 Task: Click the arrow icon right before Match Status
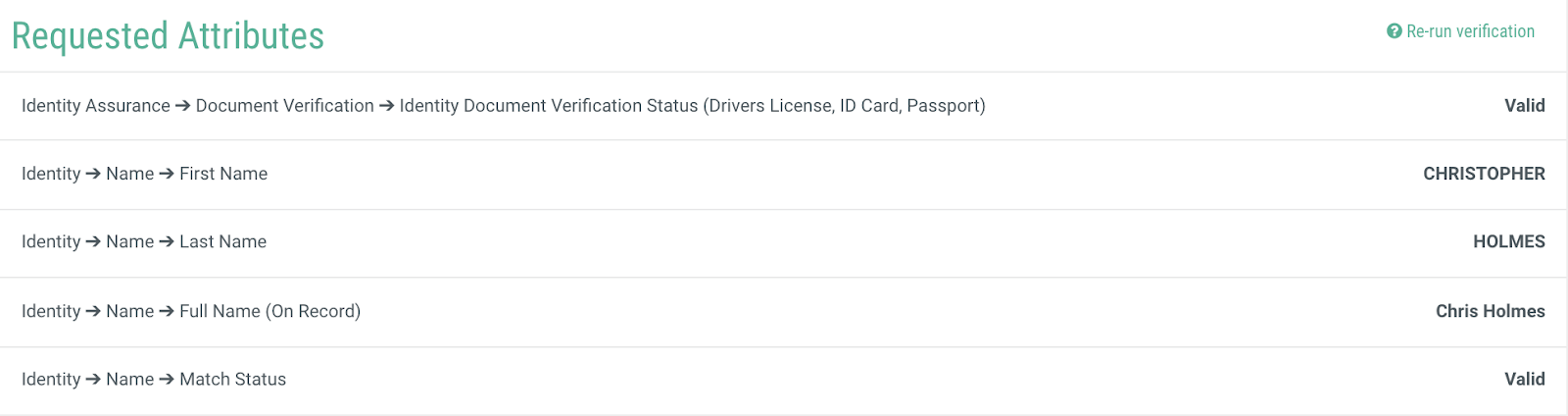pyautogui.click(x=167, y=380)
